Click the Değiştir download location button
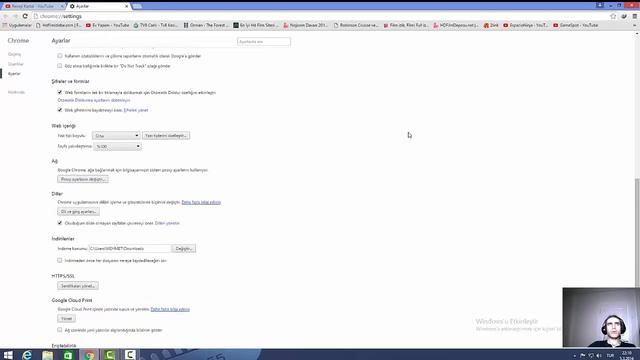640x360 pixels. tap(184, 249)
